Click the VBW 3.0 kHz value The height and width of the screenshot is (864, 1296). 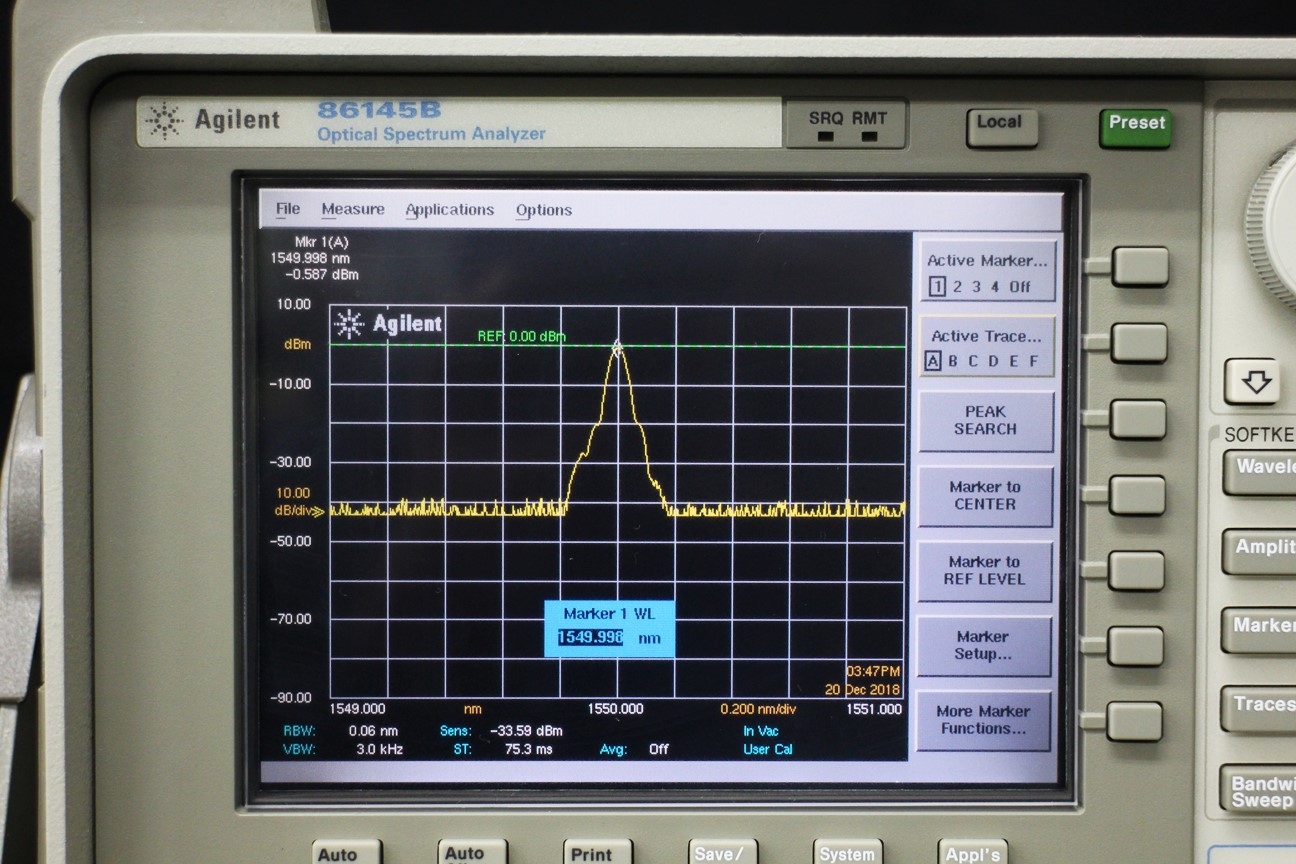tap(379, 748)
